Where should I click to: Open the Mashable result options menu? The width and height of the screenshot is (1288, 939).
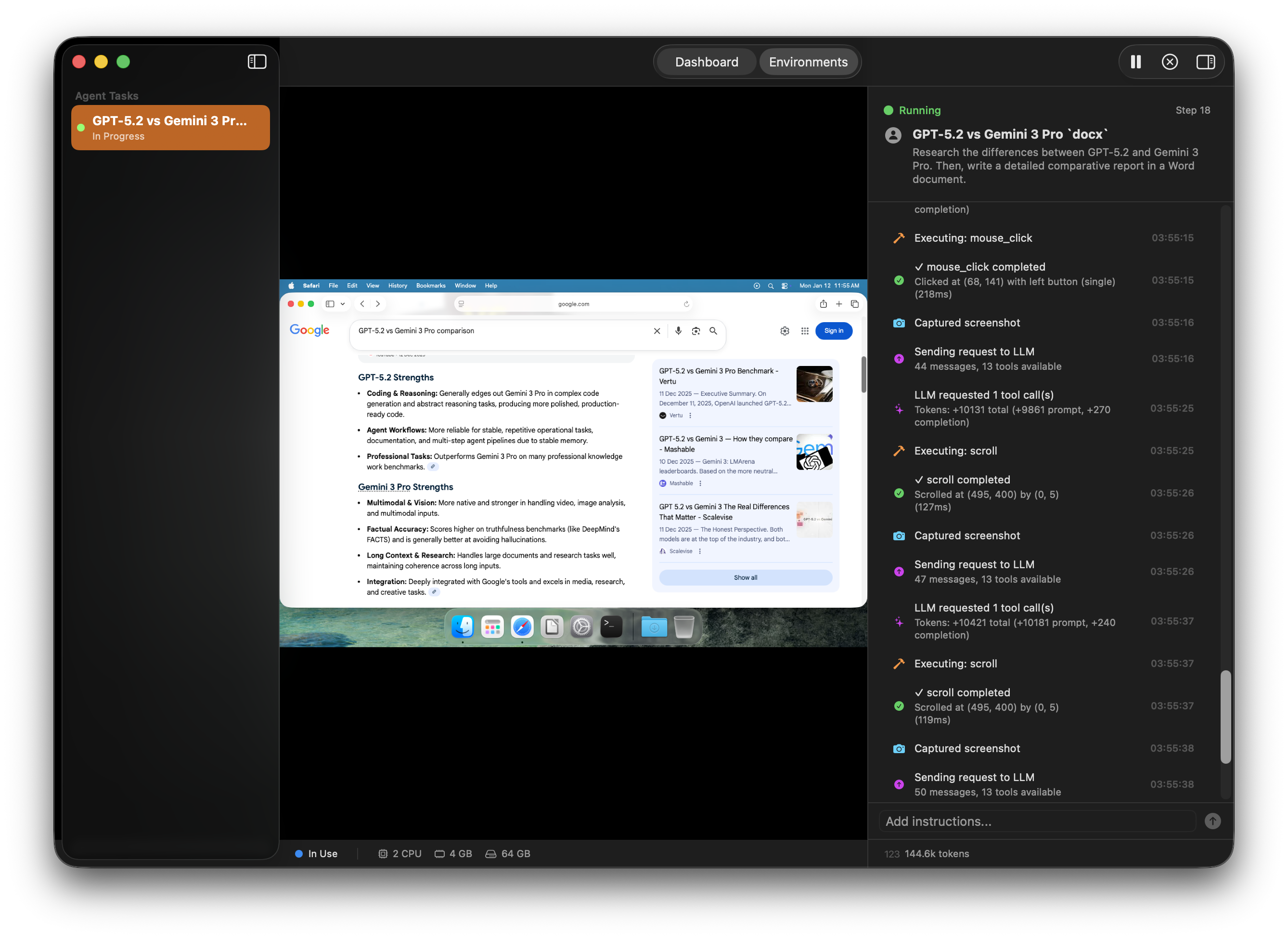(x=700, y=483)
